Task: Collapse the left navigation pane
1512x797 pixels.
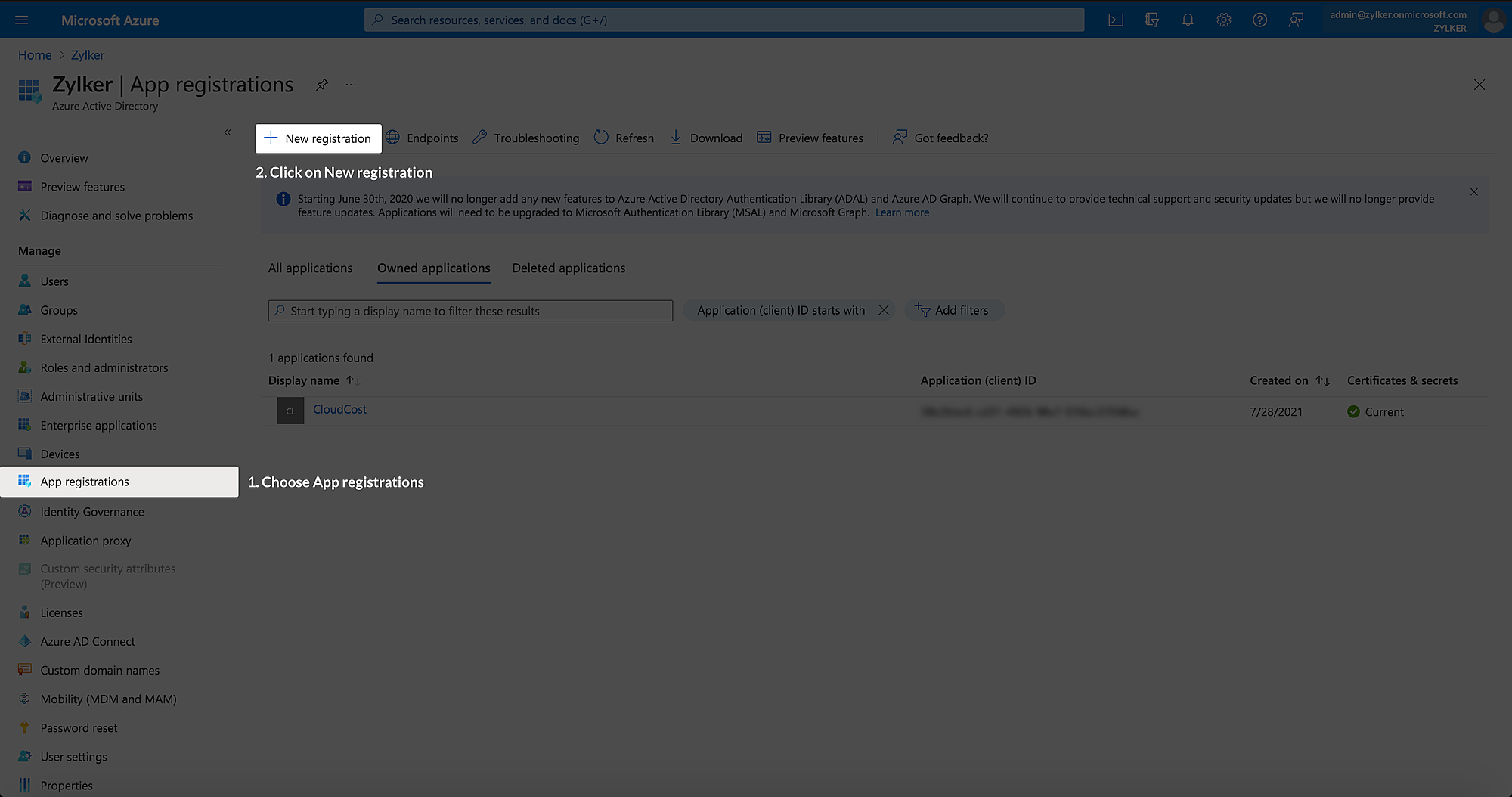Action: click(228, 132)
